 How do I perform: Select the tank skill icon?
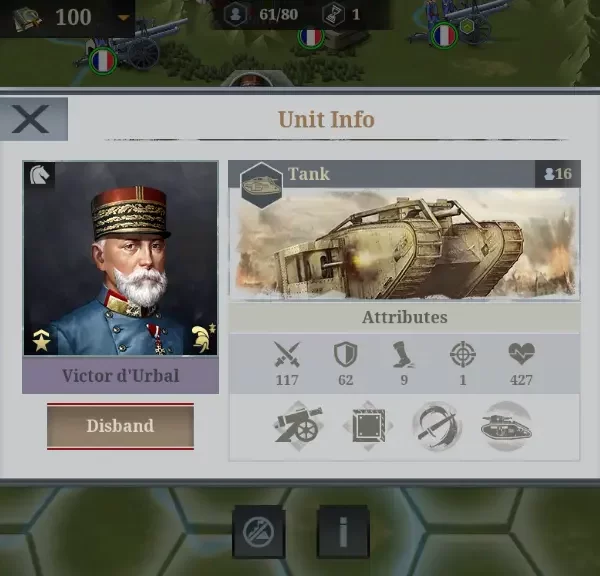click(x=506, y=426)
